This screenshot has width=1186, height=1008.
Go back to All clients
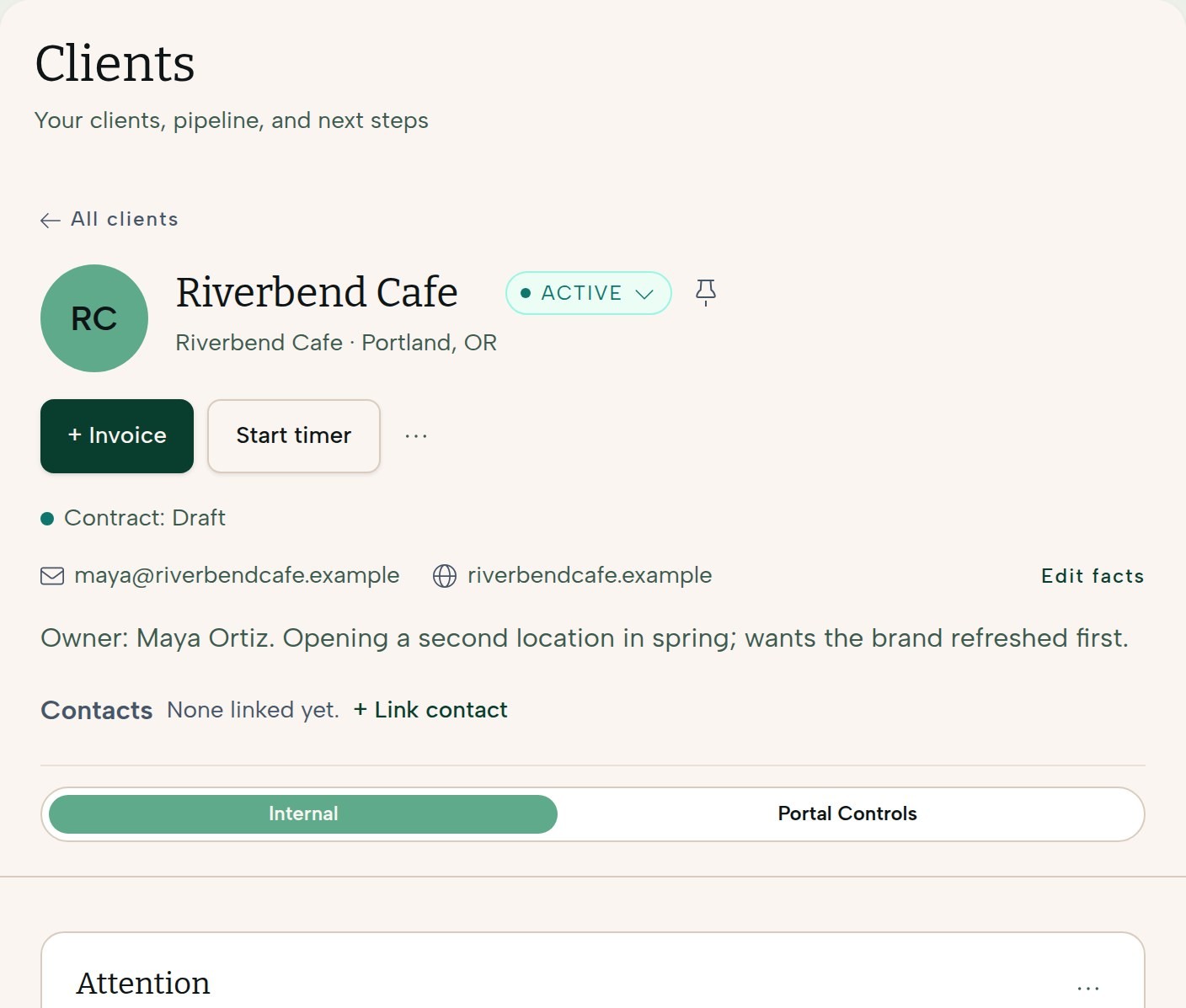pos(110,220)
